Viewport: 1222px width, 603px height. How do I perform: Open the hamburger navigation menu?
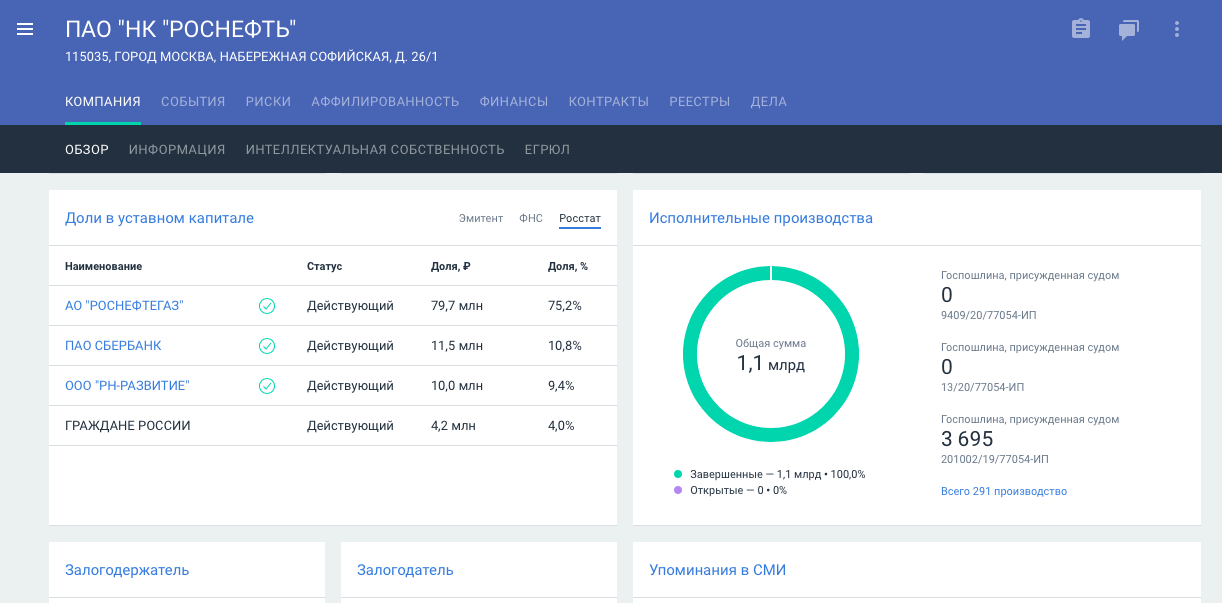point(25,30)
